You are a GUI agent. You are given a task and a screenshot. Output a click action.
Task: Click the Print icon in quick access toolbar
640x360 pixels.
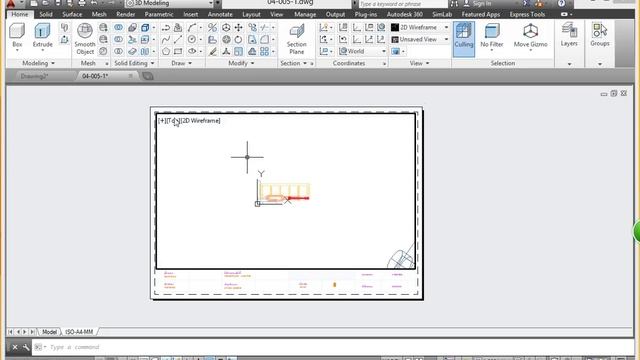click(82, 3)
